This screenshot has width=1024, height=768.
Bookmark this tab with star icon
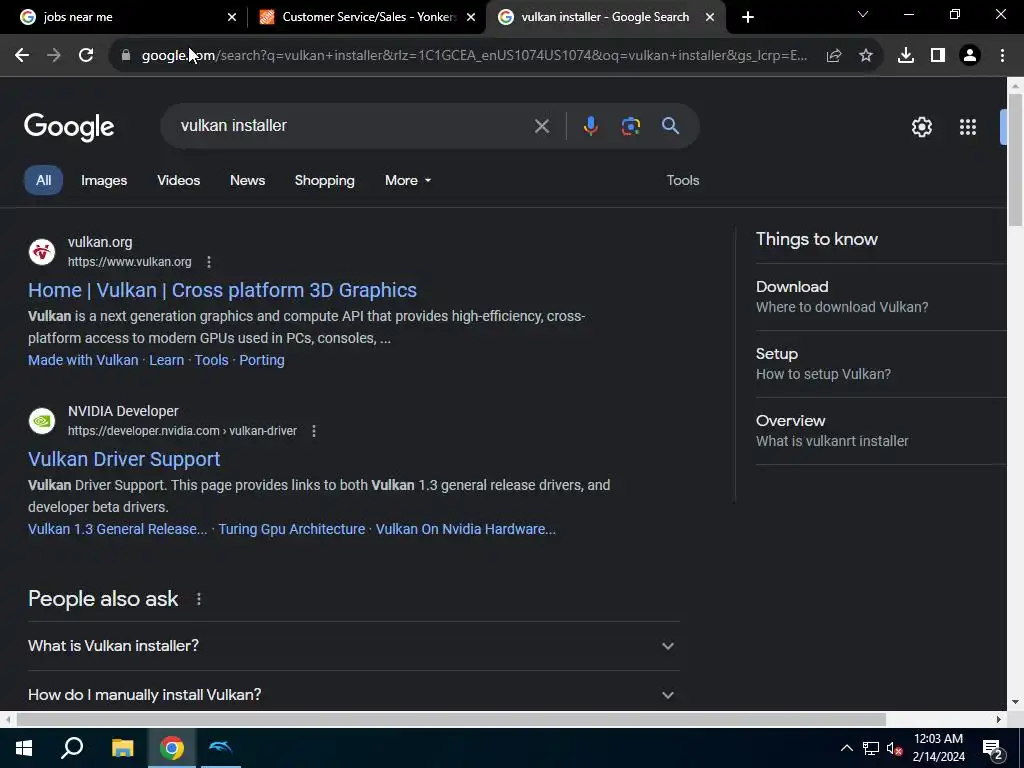(x=866, y=56)
